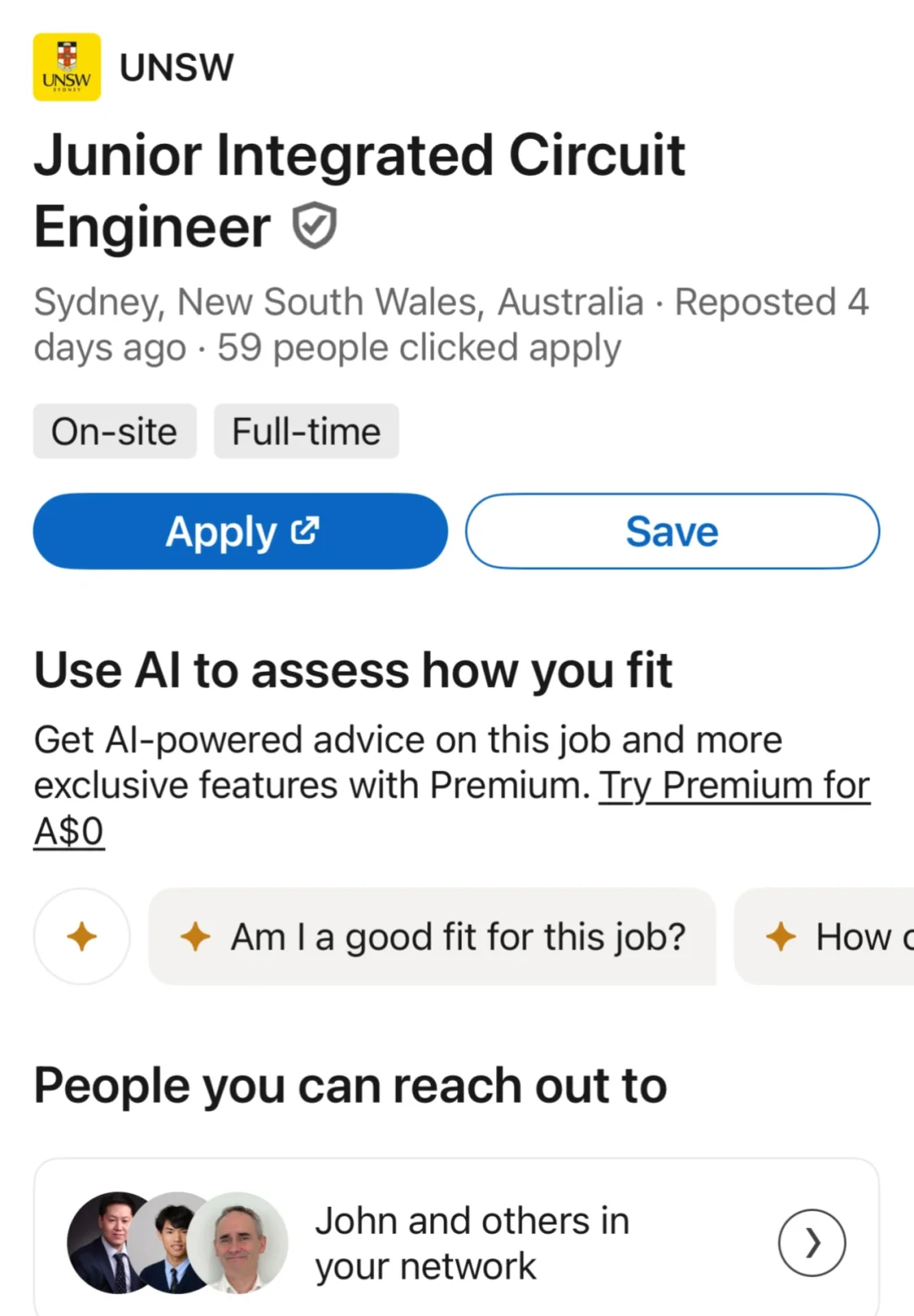Screen dimensions: 914x1316
Task: Tap the sparkle icon on the 'How' chip
Action: [780, 936]
